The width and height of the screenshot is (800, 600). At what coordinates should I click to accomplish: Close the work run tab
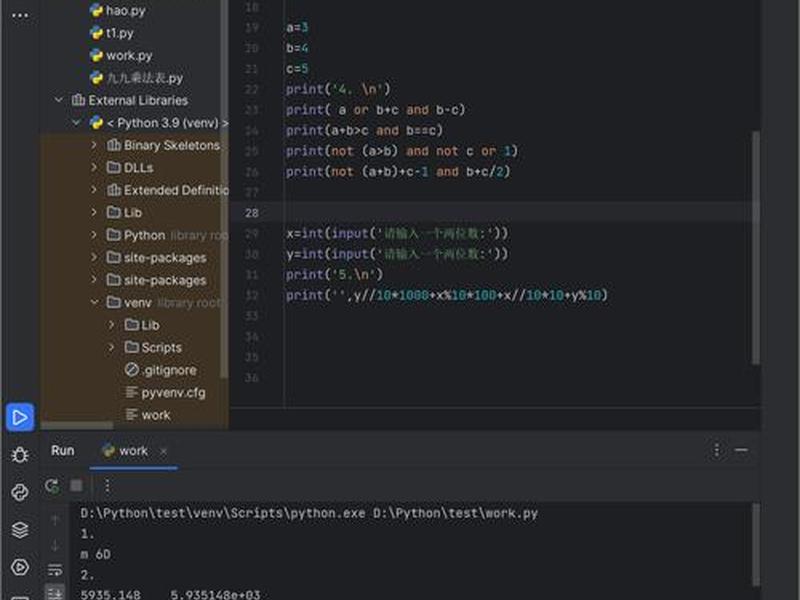click(163, 452)
